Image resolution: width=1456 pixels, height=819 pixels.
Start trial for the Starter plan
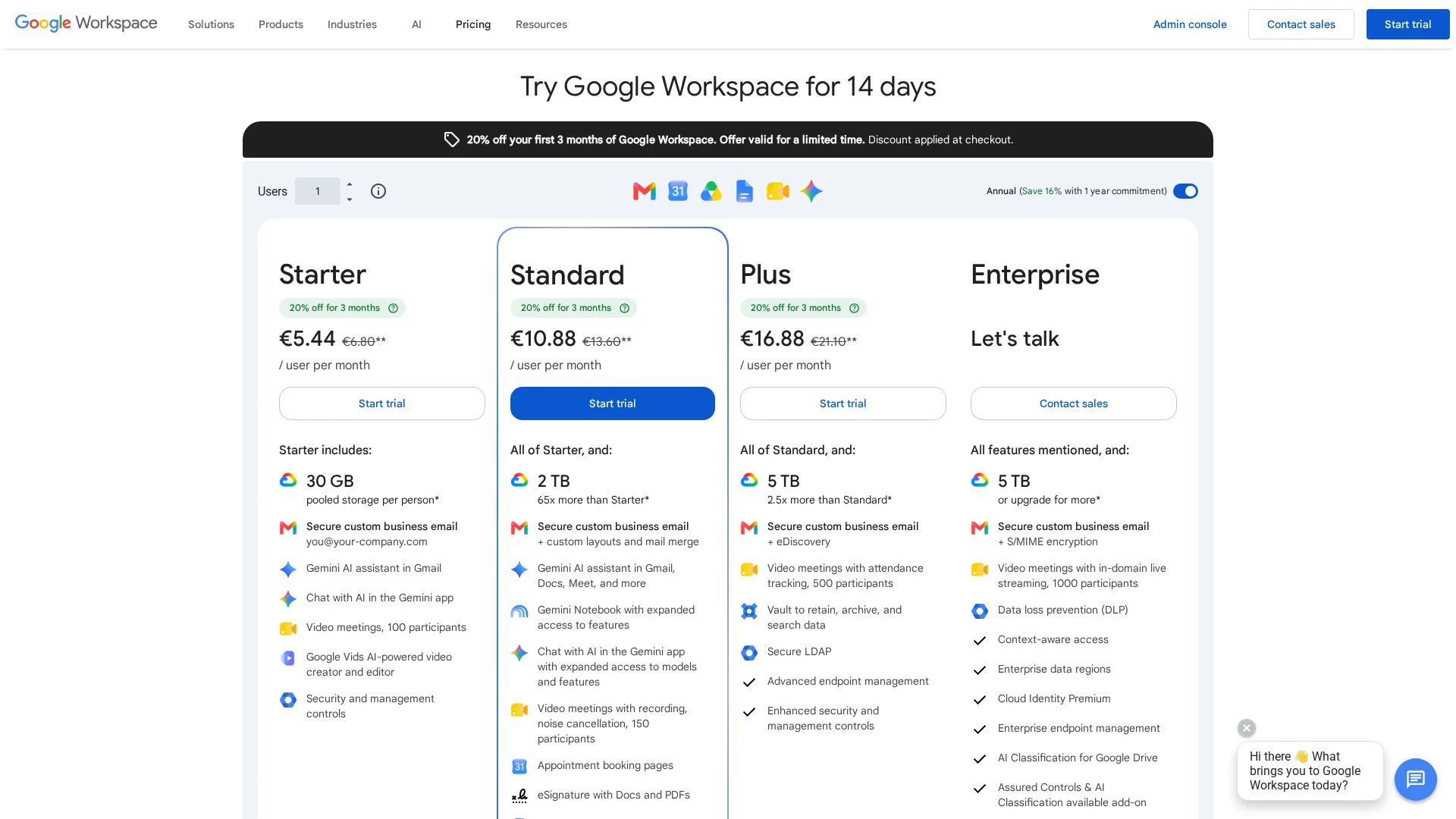(382, 403)
